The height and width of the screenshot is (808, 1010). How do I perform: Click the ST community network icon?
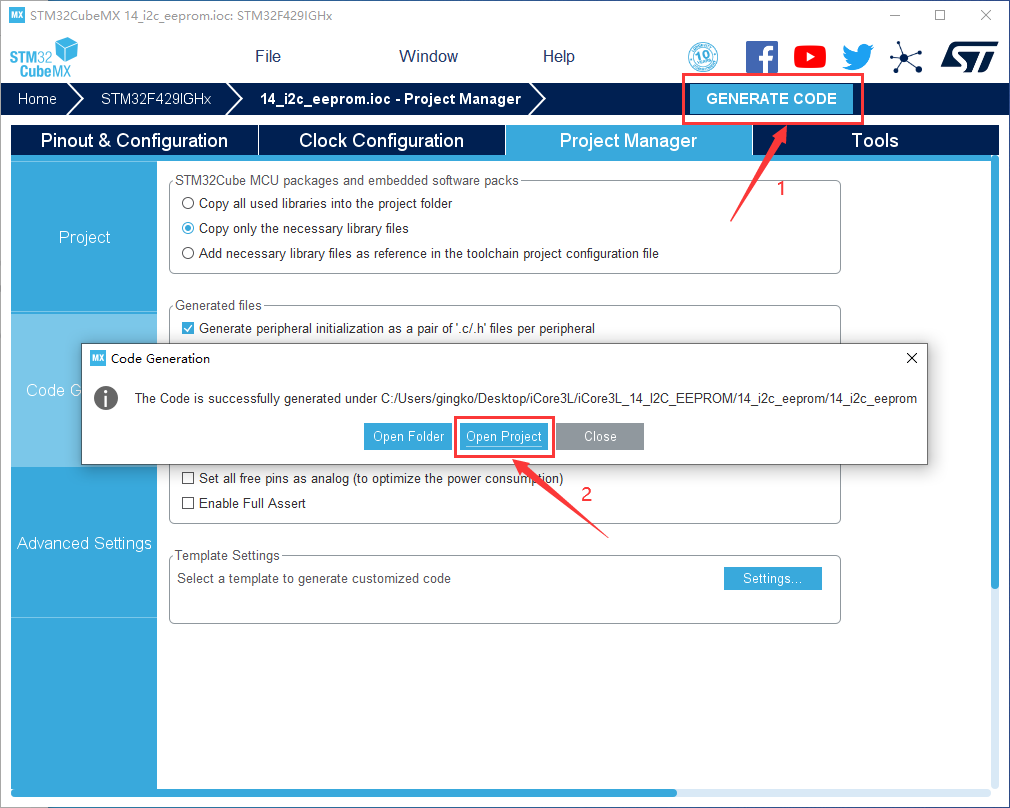pyautogui.click(x=906, y=57)
